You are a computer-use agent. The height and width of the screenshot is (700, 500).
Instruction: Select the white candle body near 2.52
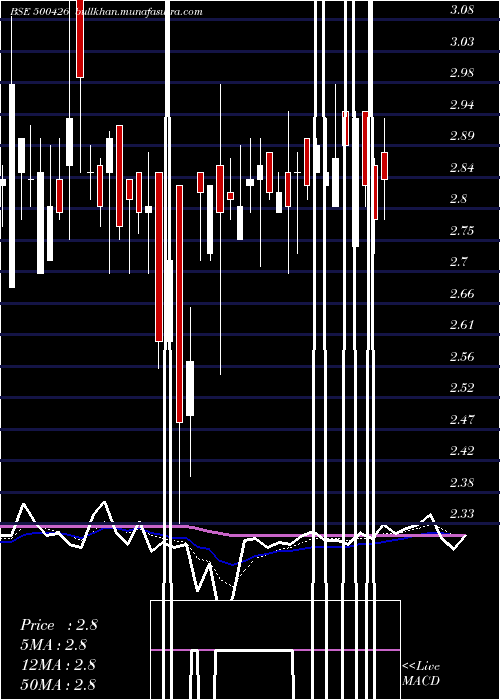coord(190,388)
